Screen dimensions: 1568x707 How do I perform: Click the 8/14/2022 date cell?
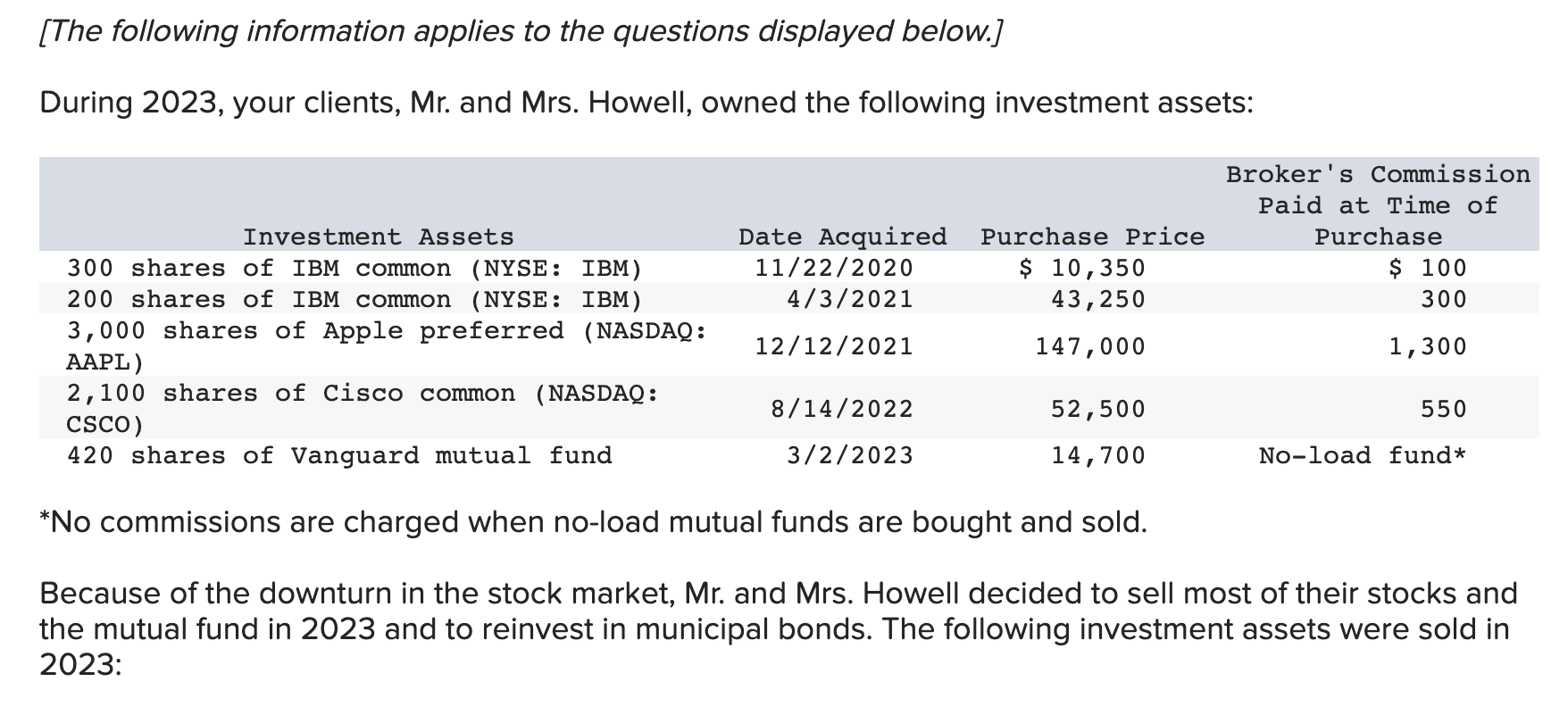coord(842,409)
